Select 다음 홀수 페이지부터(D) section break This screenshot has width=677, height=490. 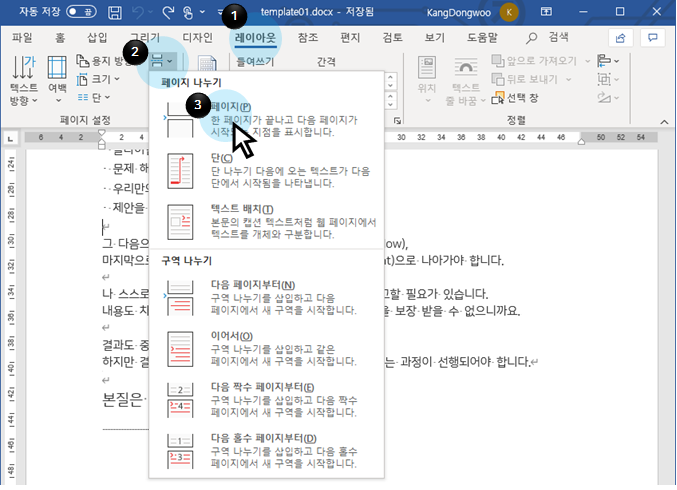click(266, 451)
